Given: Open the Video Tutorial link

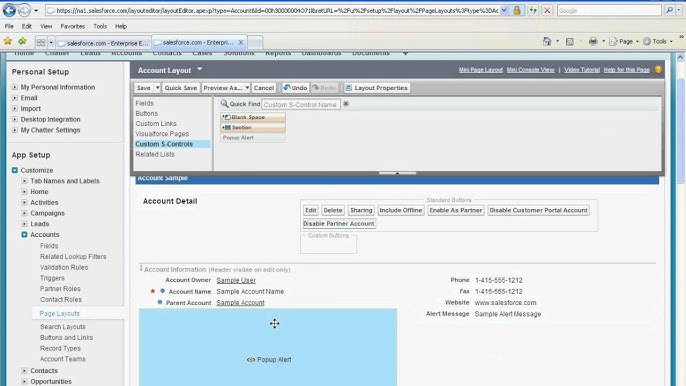Looking at the screenshot, I should (582, 70).
